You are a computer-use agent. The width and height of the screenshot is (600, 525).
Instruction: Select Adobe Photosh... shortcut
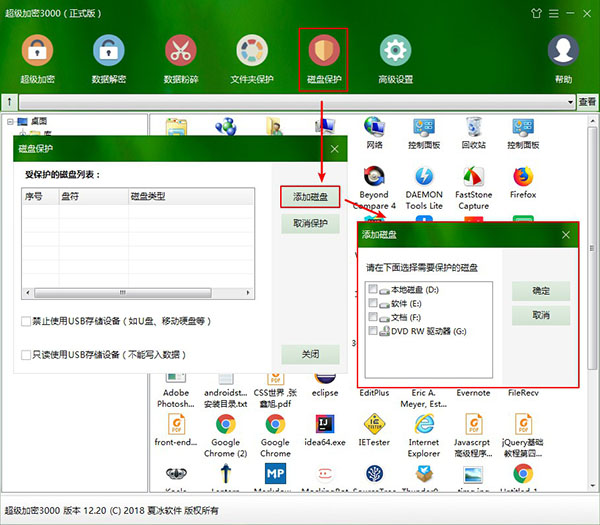click(176, 390)
